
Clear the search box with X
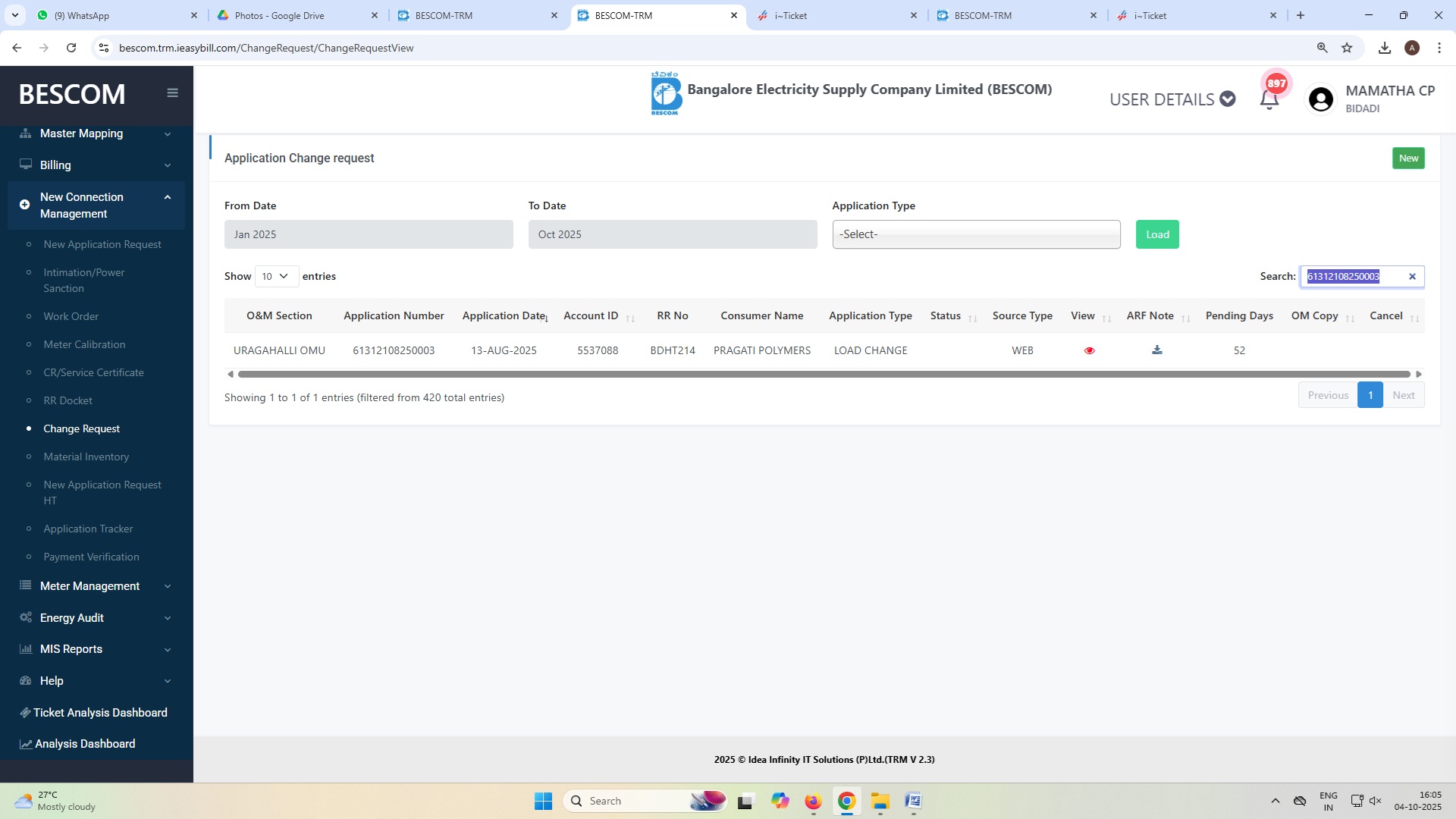(1412, 277)
